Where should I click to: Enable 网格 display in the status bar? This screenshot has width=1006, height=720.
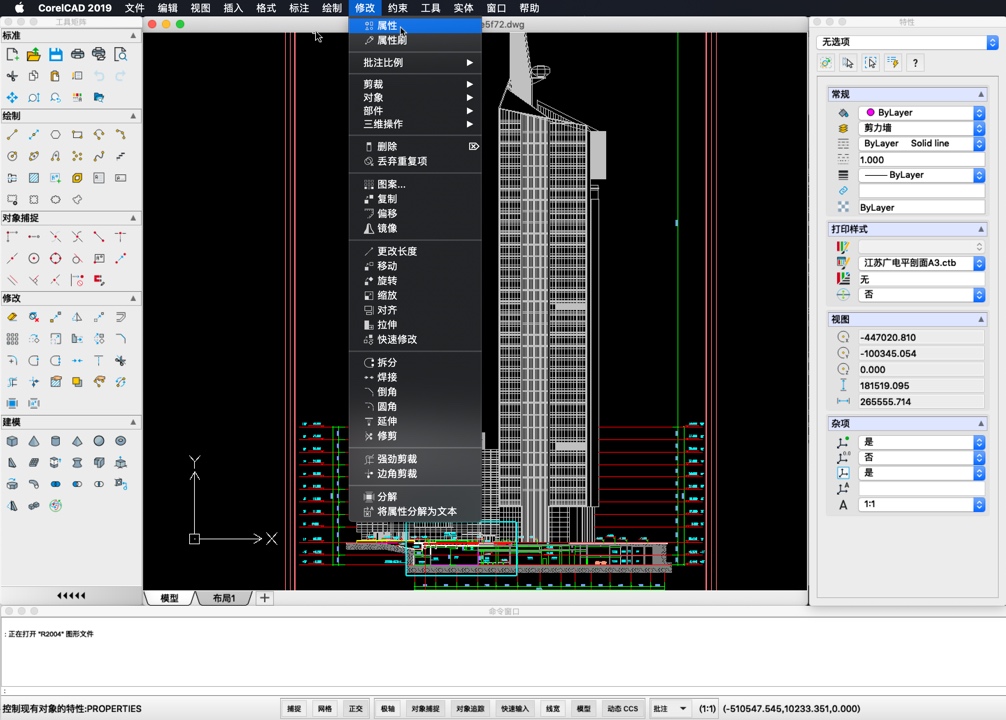click(324, 707)
